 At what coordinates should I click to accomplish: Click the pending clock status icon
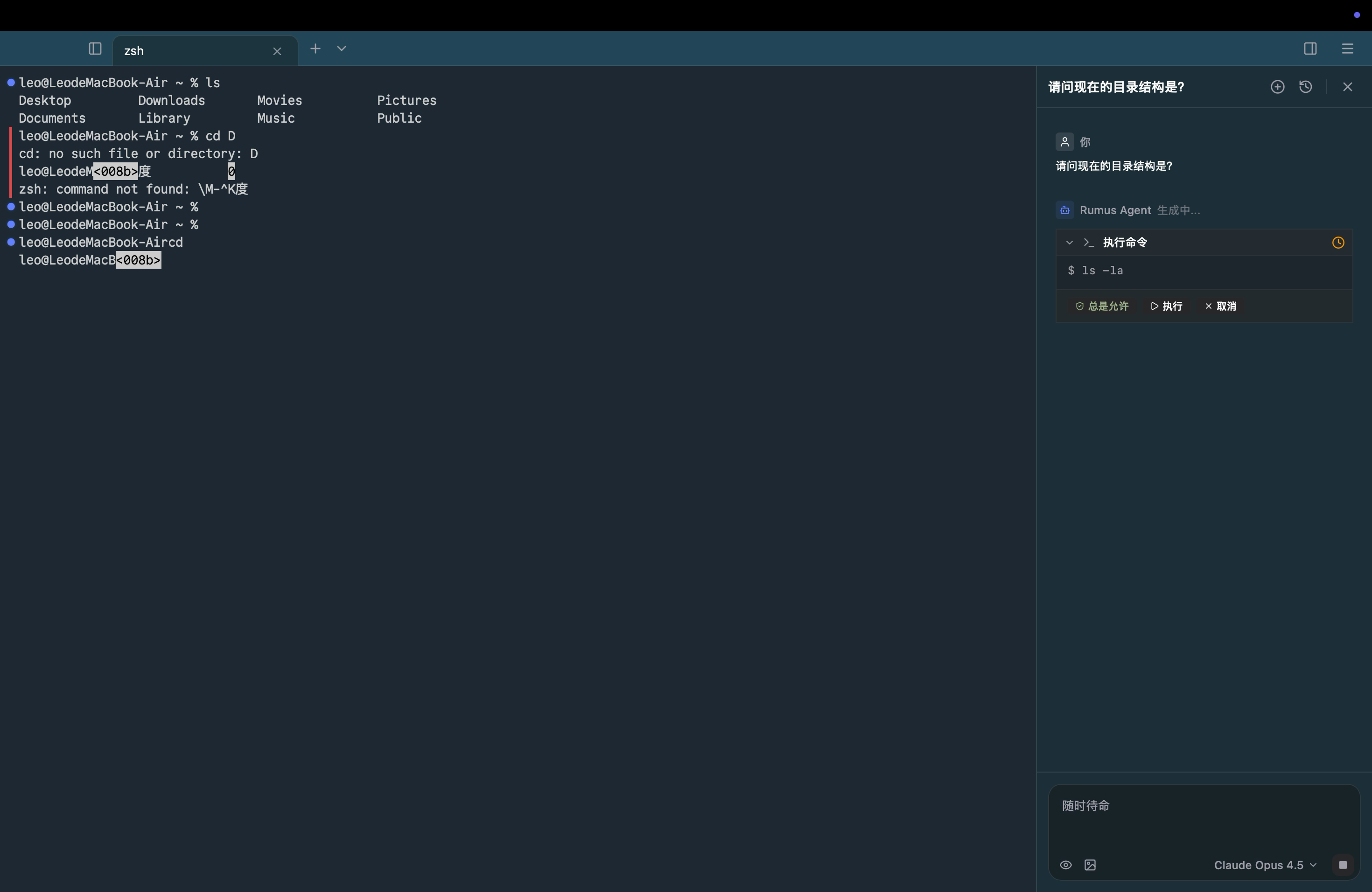pyautogui.click(x=1338, y=243)
